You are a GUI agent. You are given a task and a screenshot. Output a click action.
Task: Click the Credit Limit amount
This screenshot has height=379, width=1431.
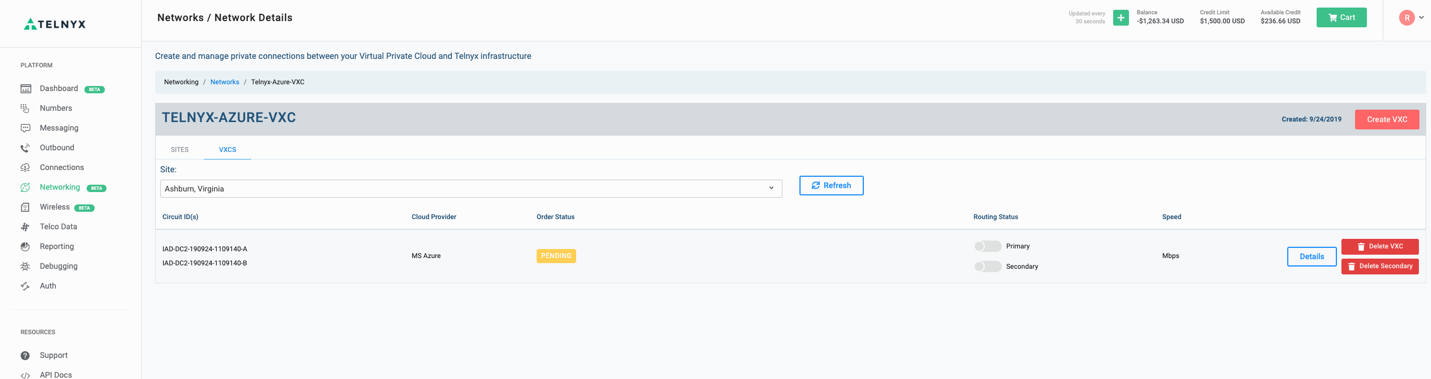[x=1223, y=21]
